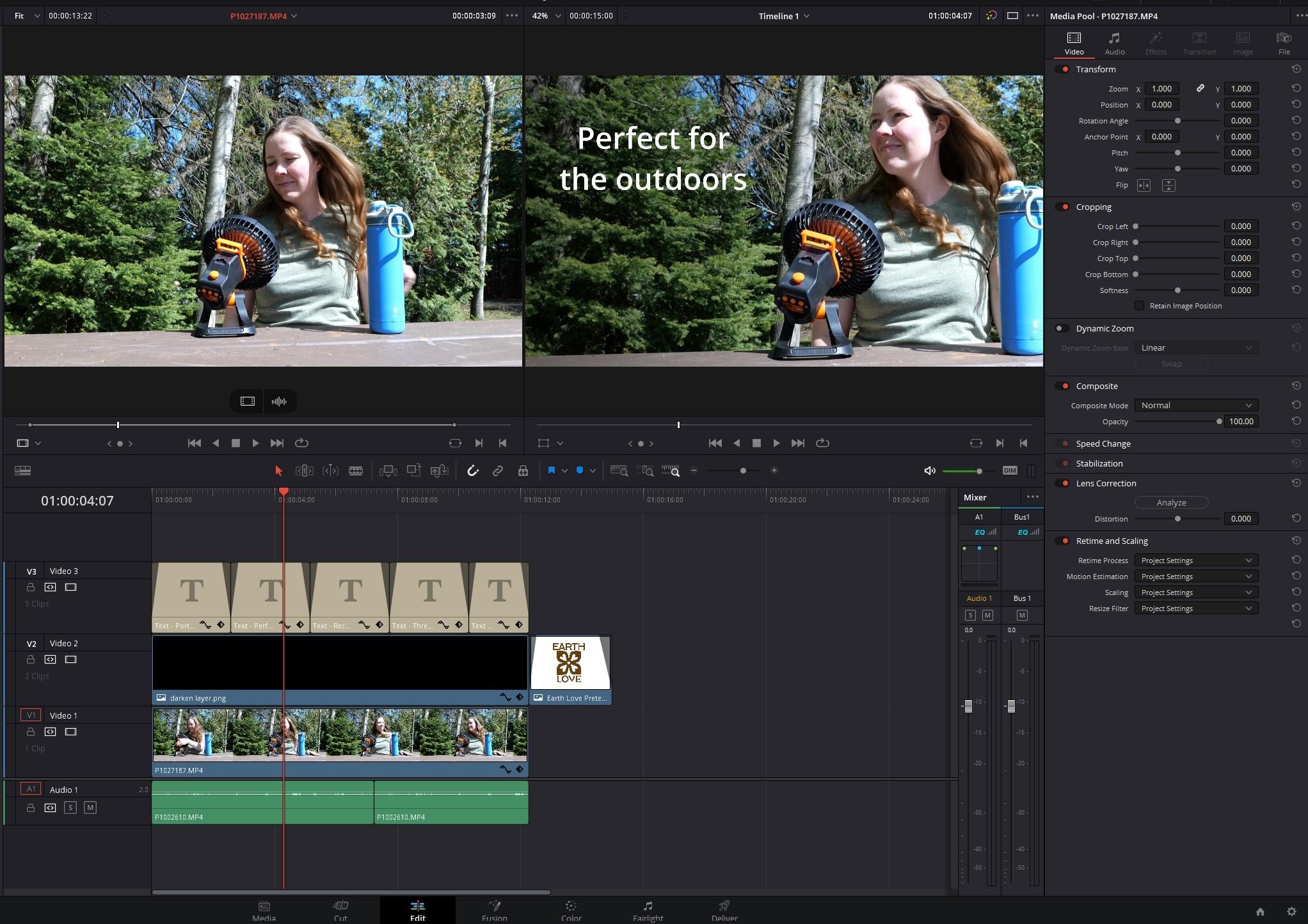Toggle the Zoom X/Y link chain
The height and width of the screenshot is (924, 1308).
(x=1200, y=88)
